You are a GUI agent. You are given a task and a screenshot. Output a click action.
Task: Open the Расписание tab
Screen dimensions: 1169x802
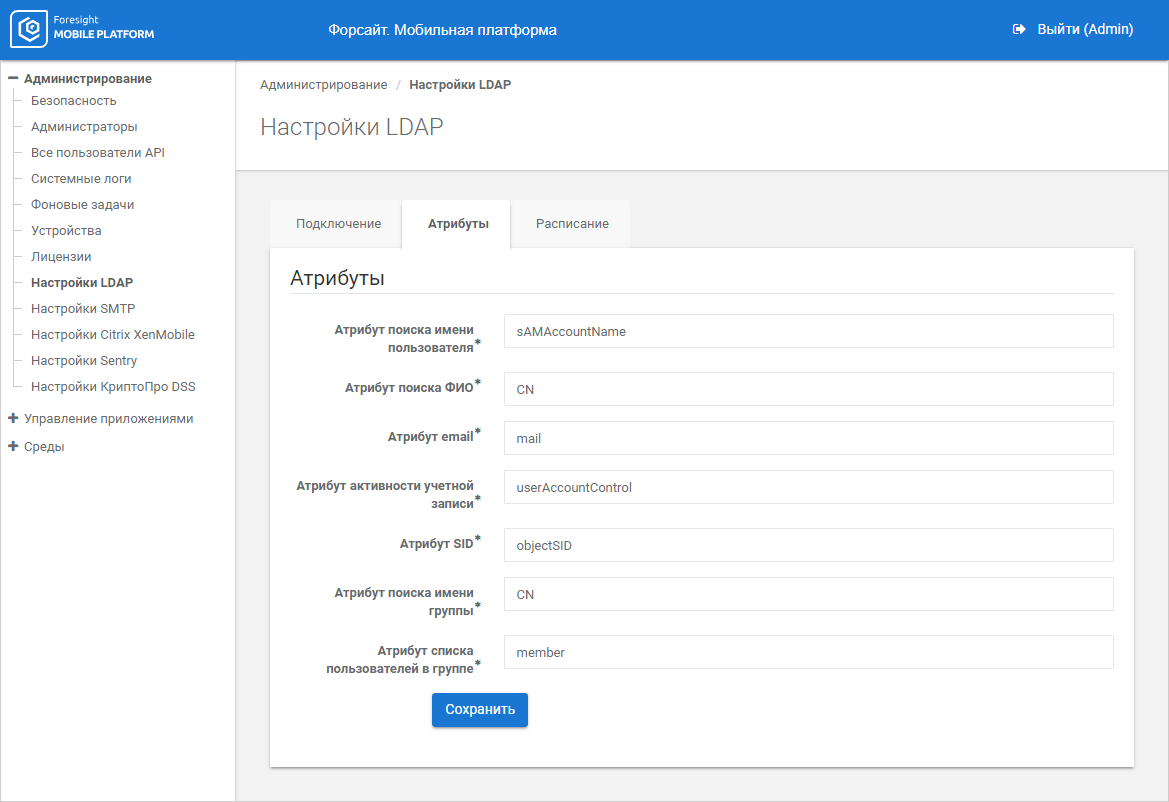pos(572,224)
